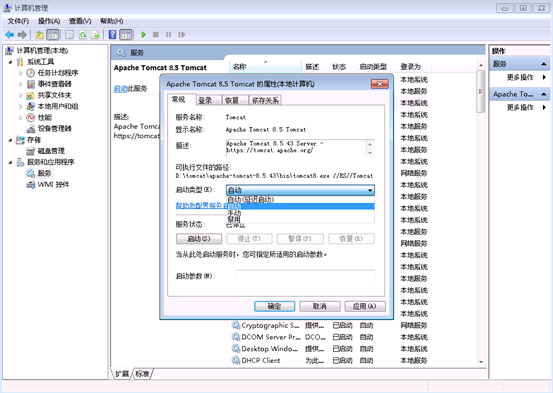This screenshot has width=553, height=393.
Task: Choose 禁用 in the startup type list
Action: point(300,219)
